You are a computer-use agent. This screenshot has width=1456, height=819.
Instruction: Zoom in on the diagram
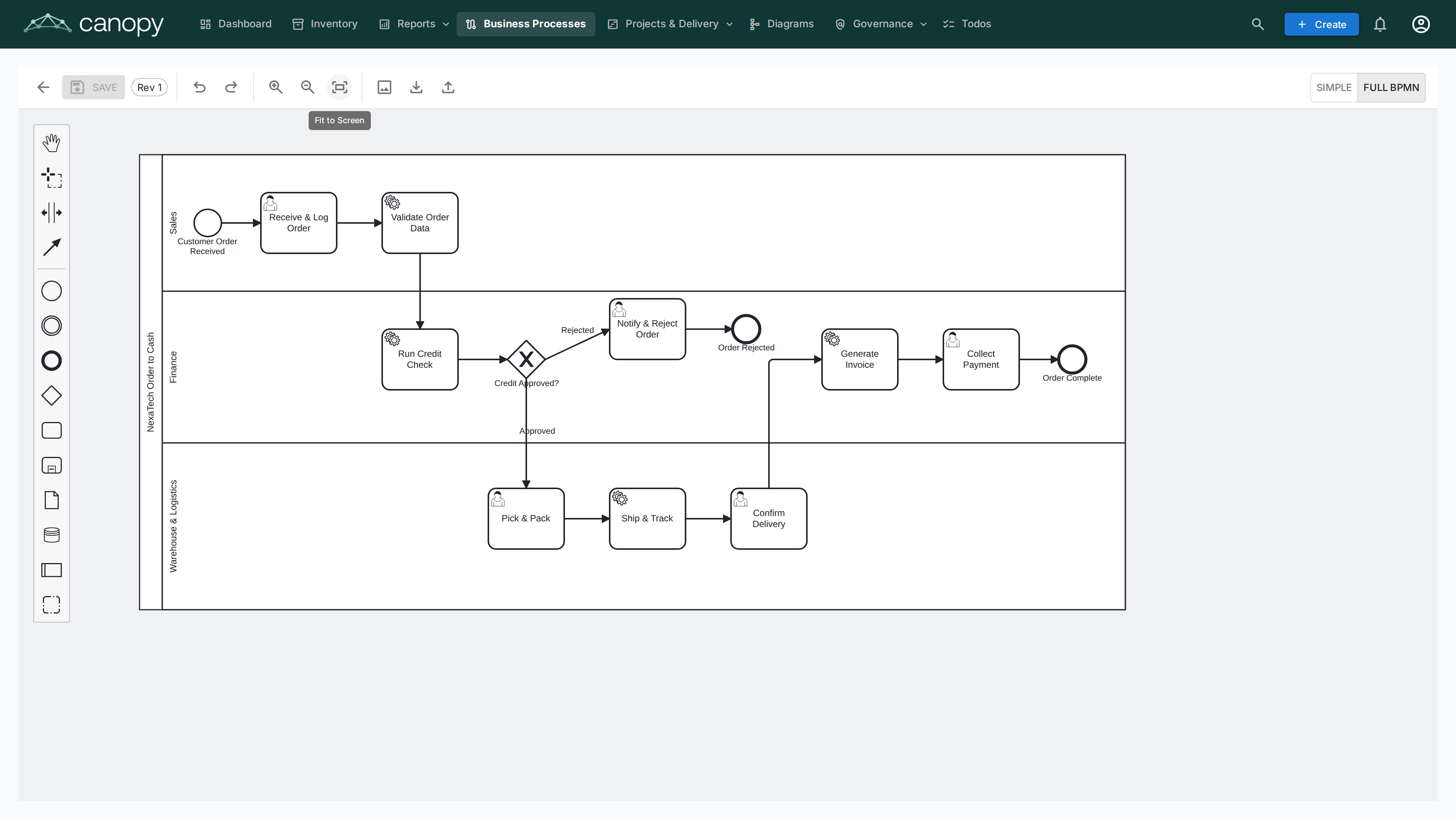pyautogui.click(x=276, y=88)
